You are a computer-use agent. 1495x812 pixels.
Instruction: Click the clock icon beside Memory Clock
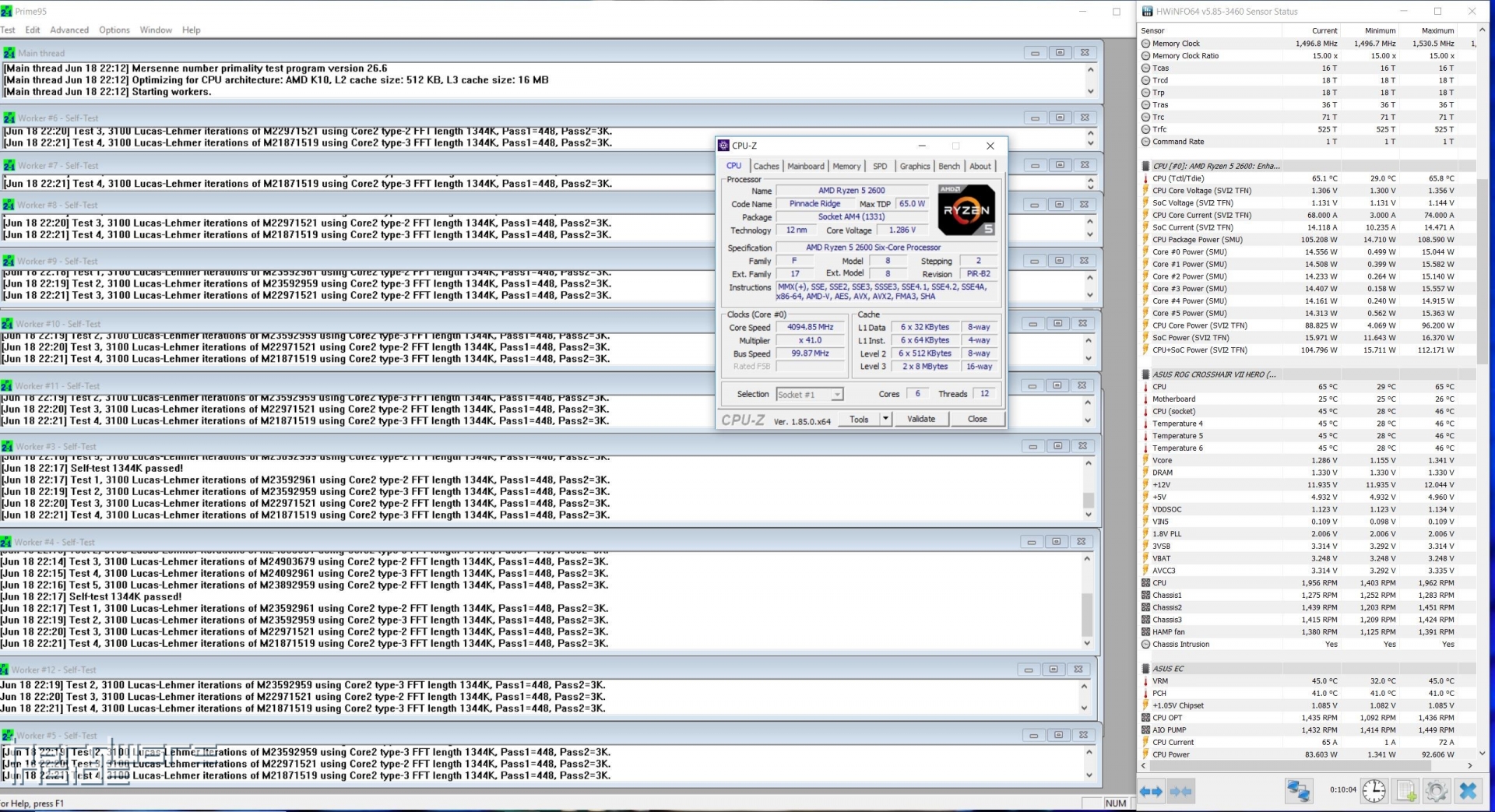point(1145,44)
